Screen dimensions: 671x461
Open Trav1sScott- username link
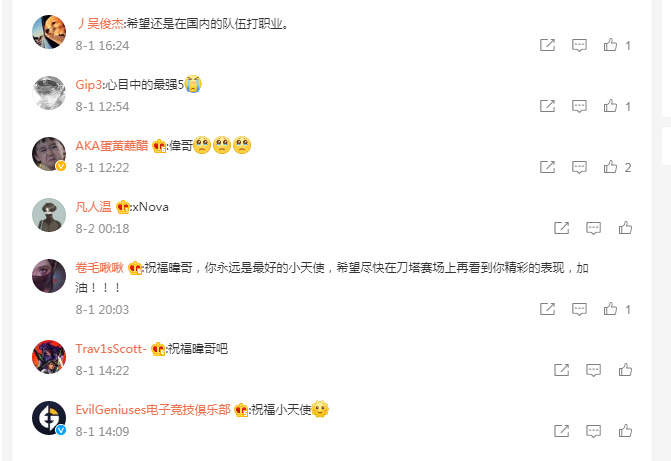(x=111, y=349)
